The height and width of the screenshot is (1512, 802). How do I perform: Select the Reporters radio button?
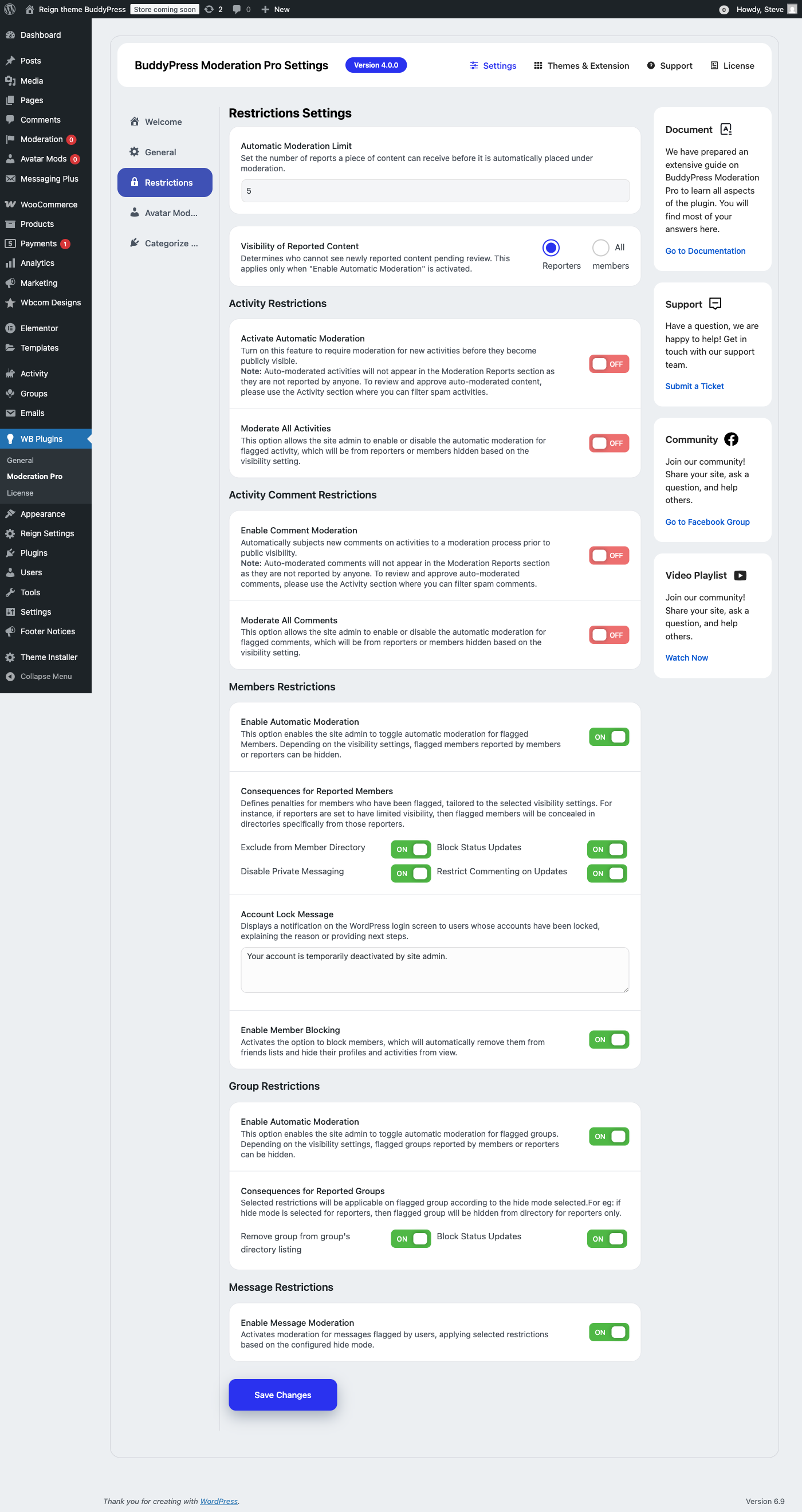(551, 248)
